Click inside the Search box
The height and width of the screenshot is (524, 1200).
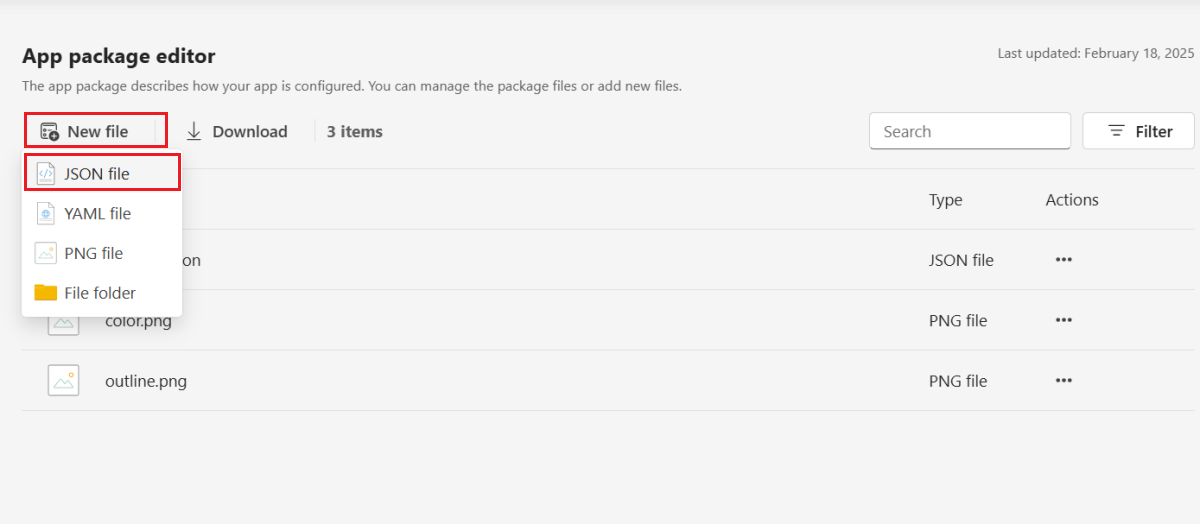click(x=969, y=131)
